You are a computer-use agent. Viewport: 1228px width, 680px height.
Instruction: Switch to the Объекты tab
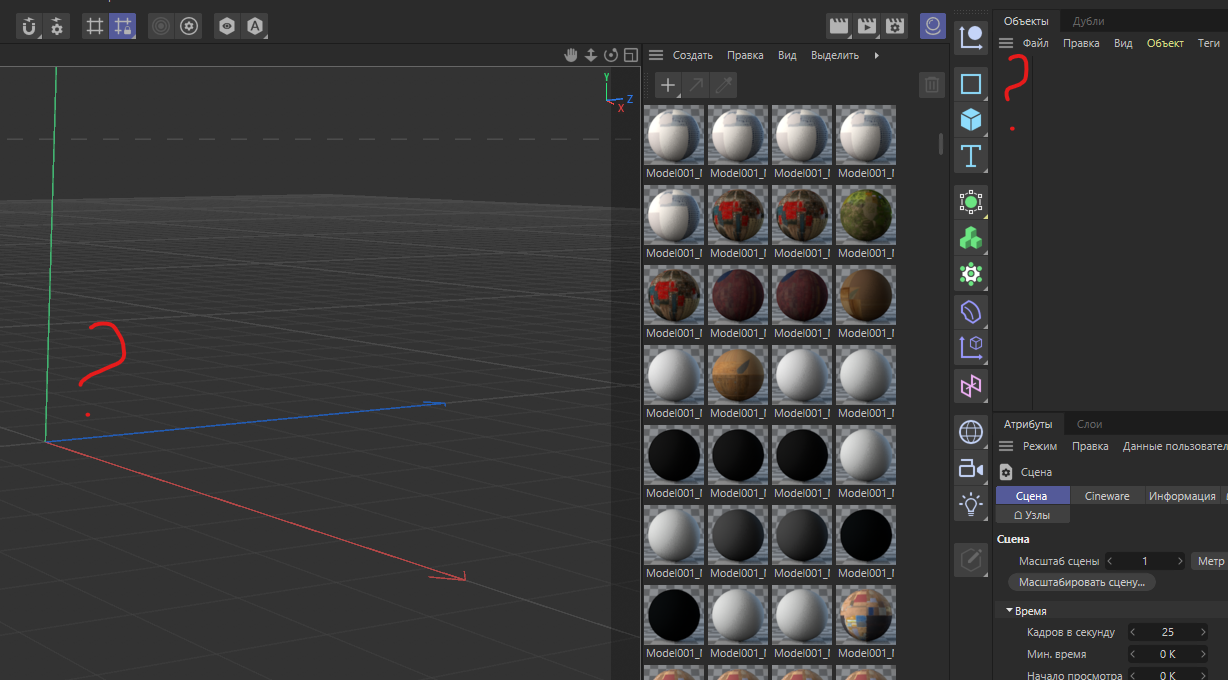(1026, 21)
